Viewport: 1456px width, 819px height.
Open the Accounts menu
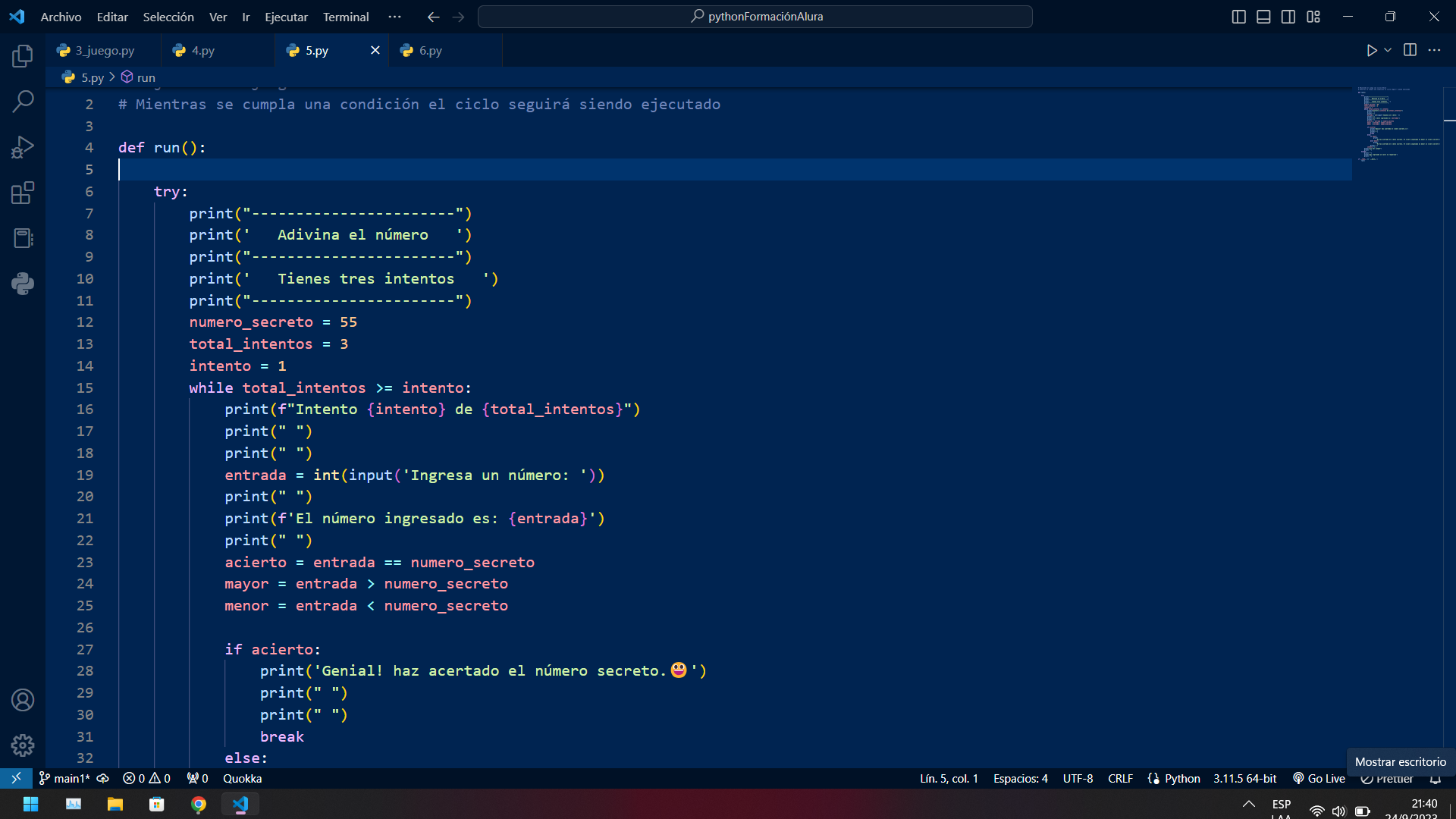tap(23, 700)
